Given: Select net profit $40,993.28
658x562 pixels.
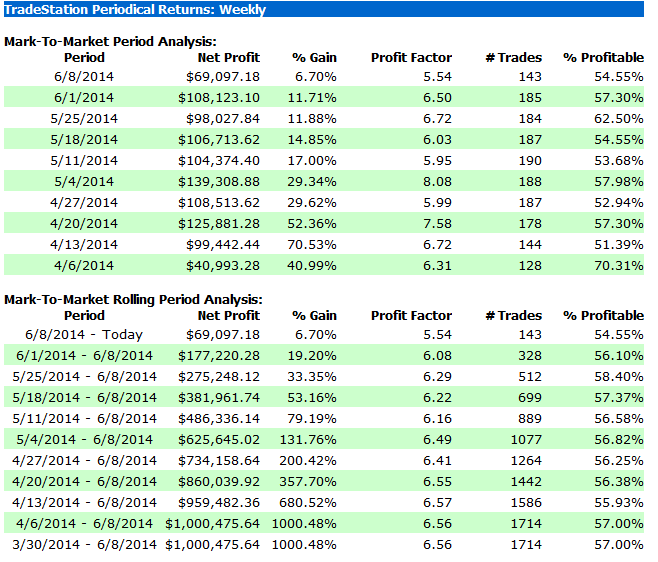Looking at the screenshot, I should (x=223, y=266).
